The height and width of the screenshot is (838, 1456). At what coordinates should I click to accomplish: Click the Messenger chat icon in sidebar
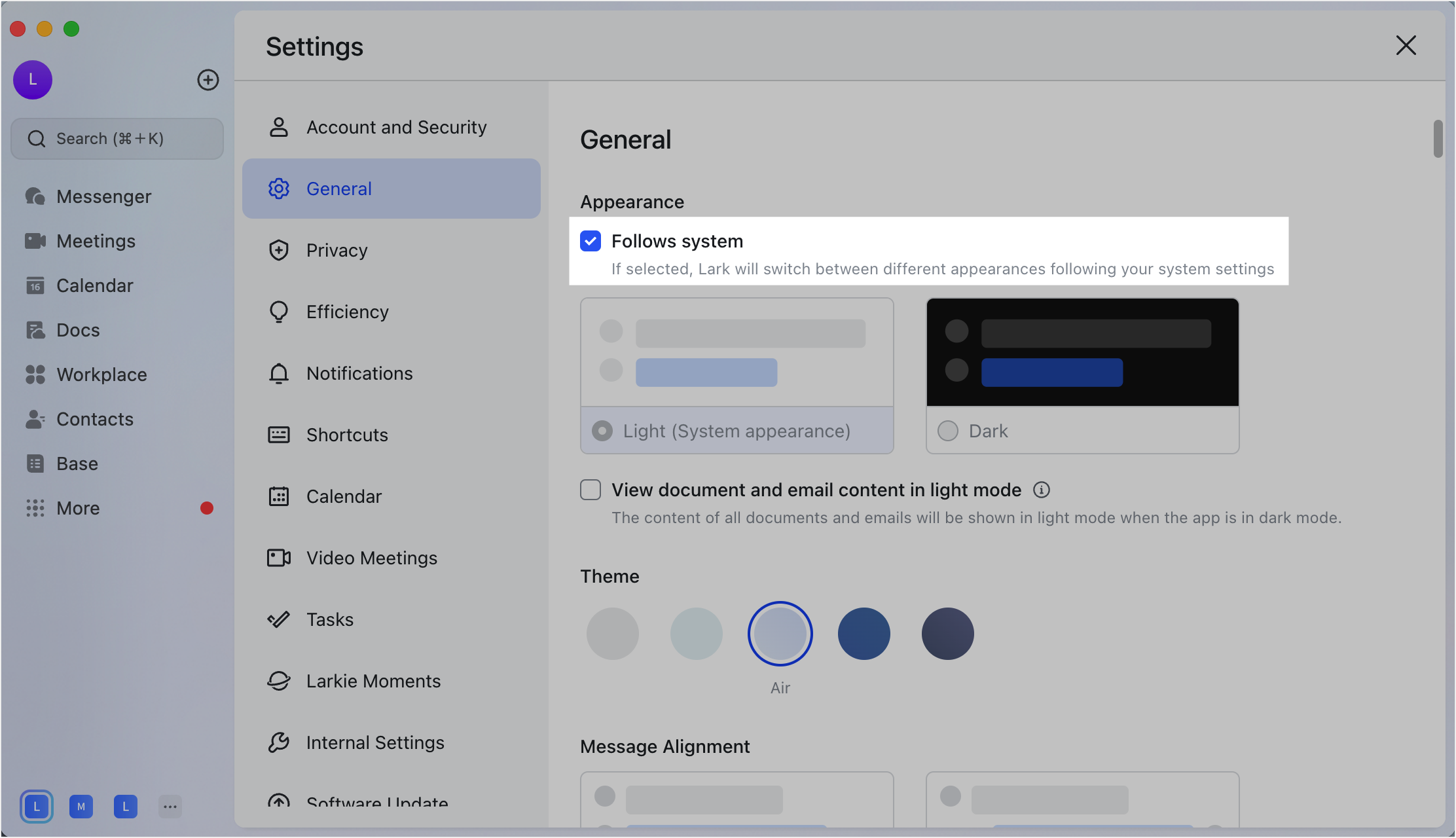coord(35,196)
